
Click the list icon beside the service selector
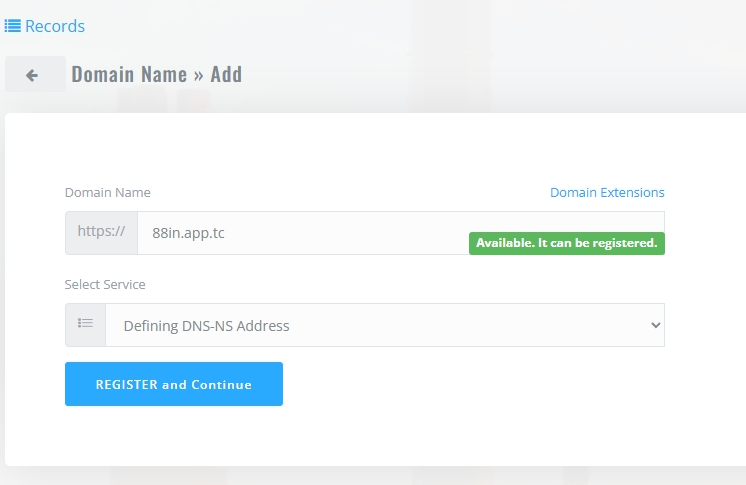[x=85, y=325]
